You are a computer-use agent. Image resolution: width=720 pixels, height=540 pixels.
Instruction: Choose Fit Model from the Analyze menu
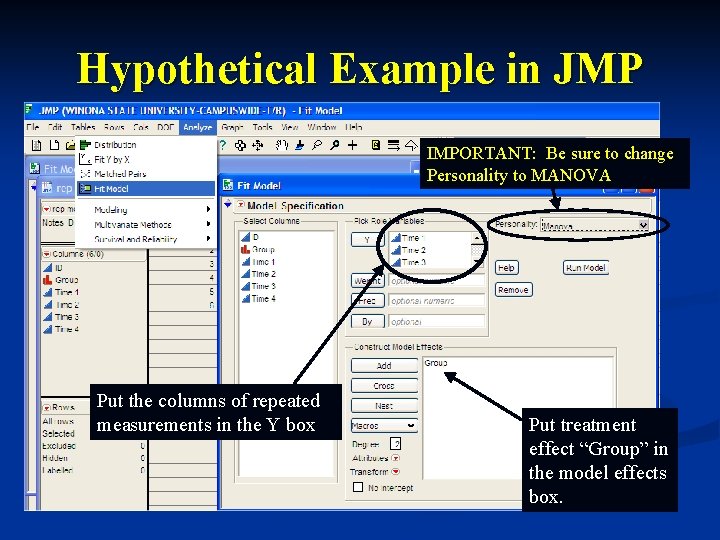(146, 189)
